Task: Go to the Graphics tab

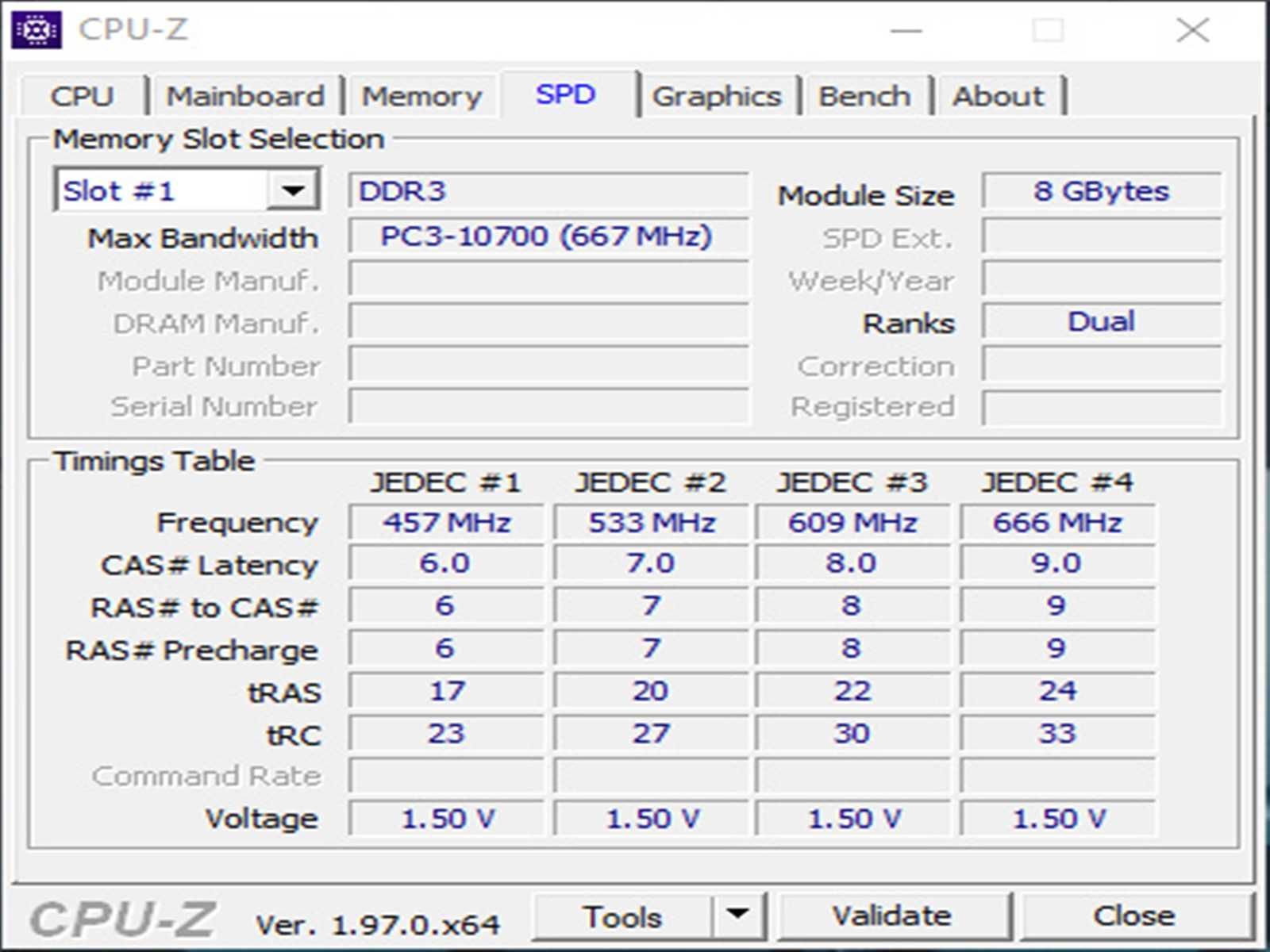Action: point(717,96)
